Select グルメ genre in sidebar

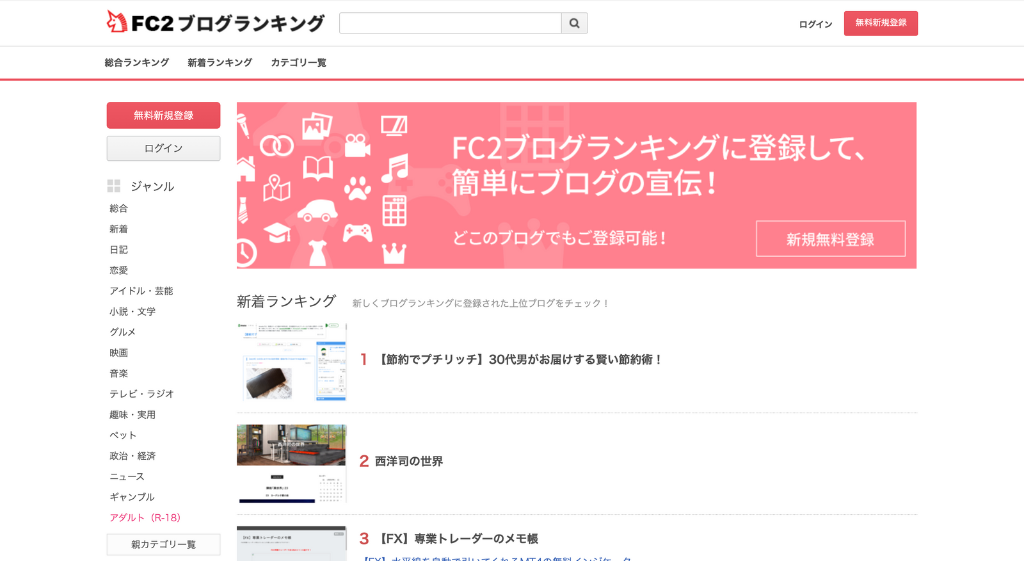[x=123, y=332]
